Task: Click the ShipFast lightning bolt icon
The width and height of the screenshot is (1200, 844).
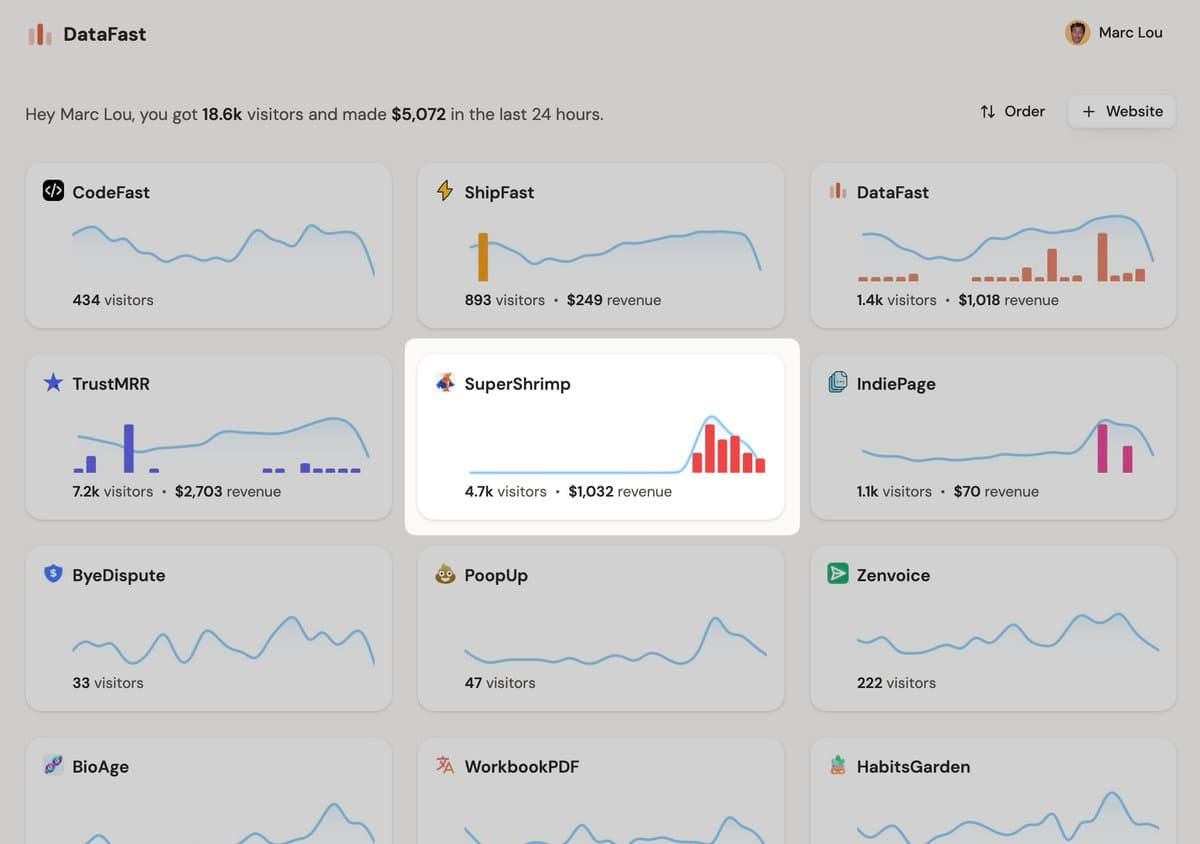Action: point(445,191)
